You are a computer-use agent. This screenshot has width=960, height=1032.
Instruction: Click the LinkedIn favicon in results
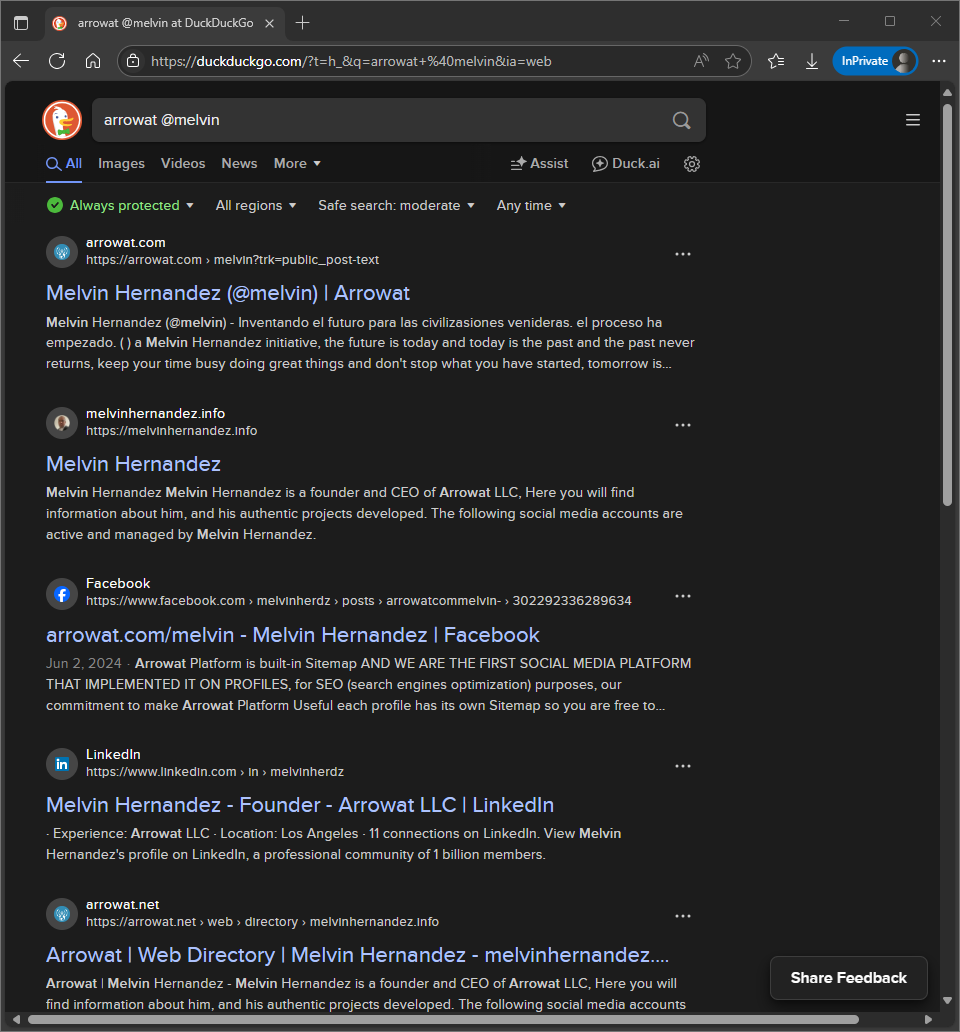(x=62, y=764)
